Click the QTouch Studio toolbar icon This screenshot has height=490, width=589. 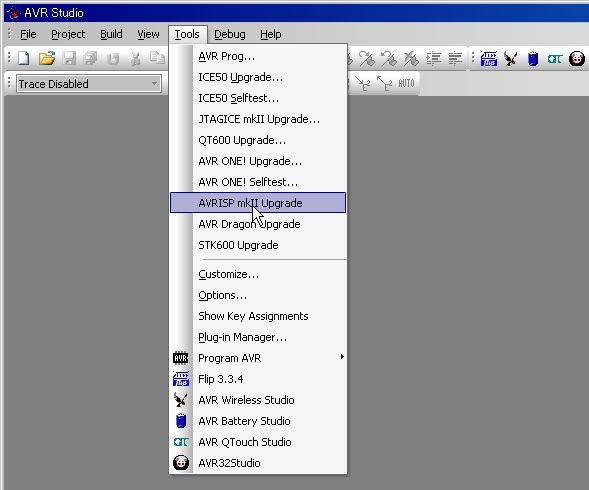554,59
